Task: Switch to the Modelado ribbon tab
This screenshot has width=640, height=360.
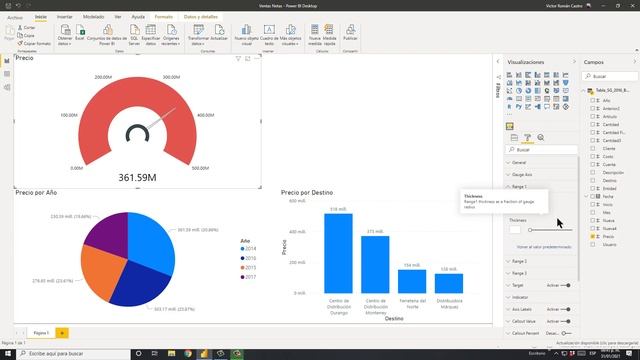Action: pyautogui.click(x=93, y=17)
